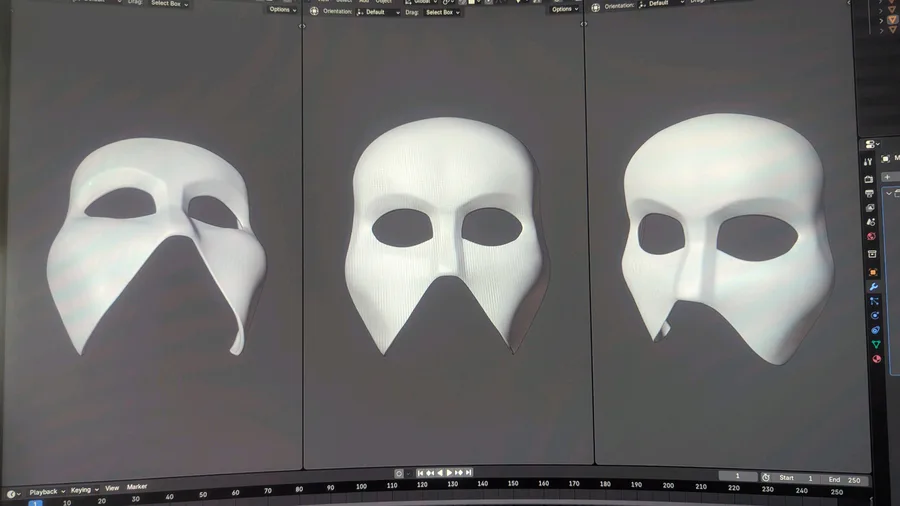
Task: Jump to the previous keyframe
Action: point(430,473)
